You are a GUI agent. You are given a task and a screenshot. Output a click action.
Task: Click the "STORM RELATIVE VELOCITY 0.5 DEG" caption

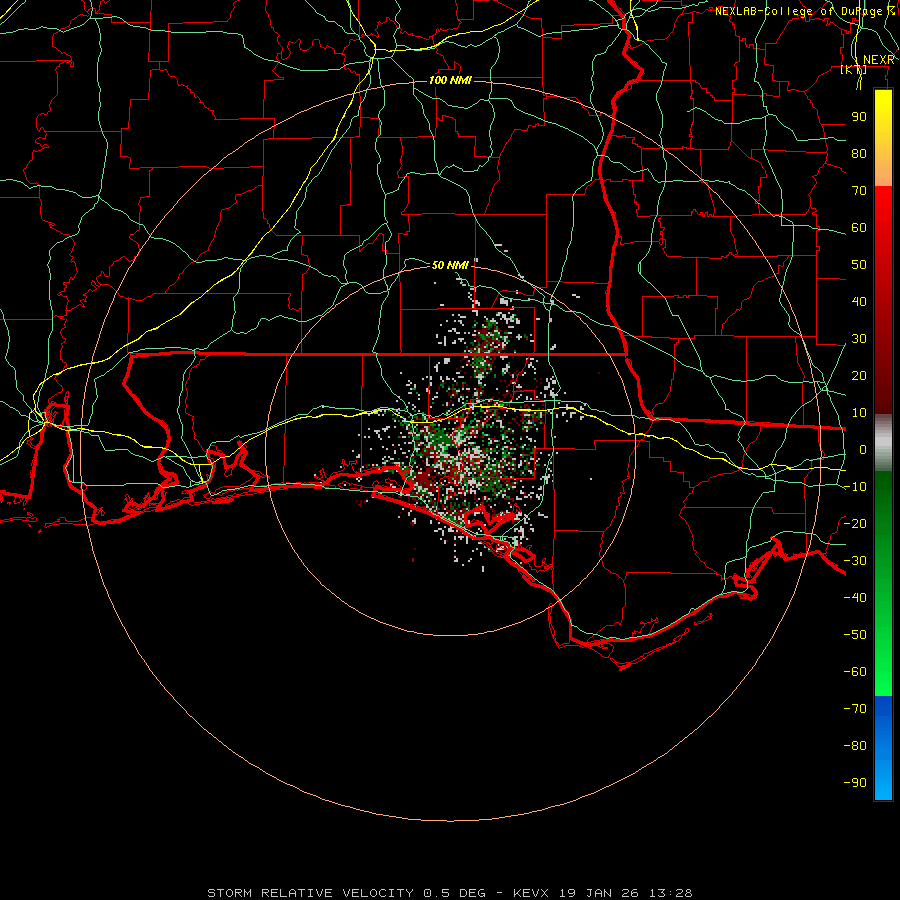coord(346,893)
